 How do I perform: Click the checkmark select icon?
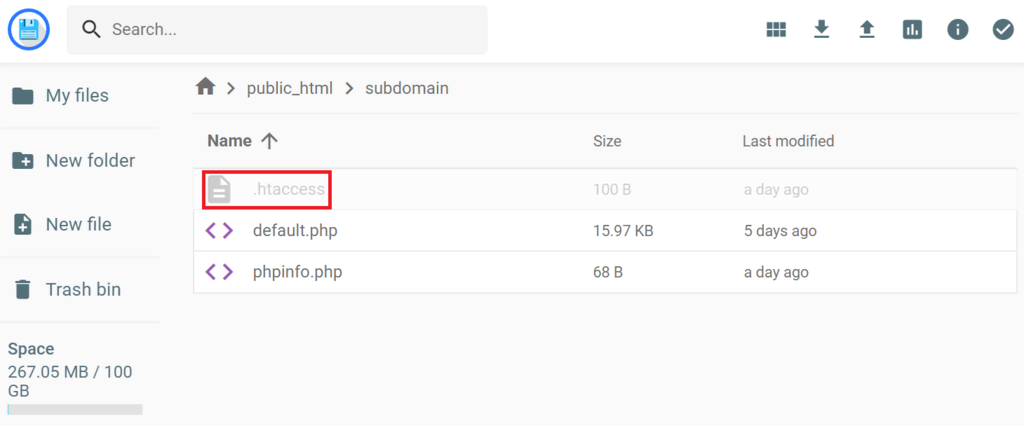tap(1002, 29)
